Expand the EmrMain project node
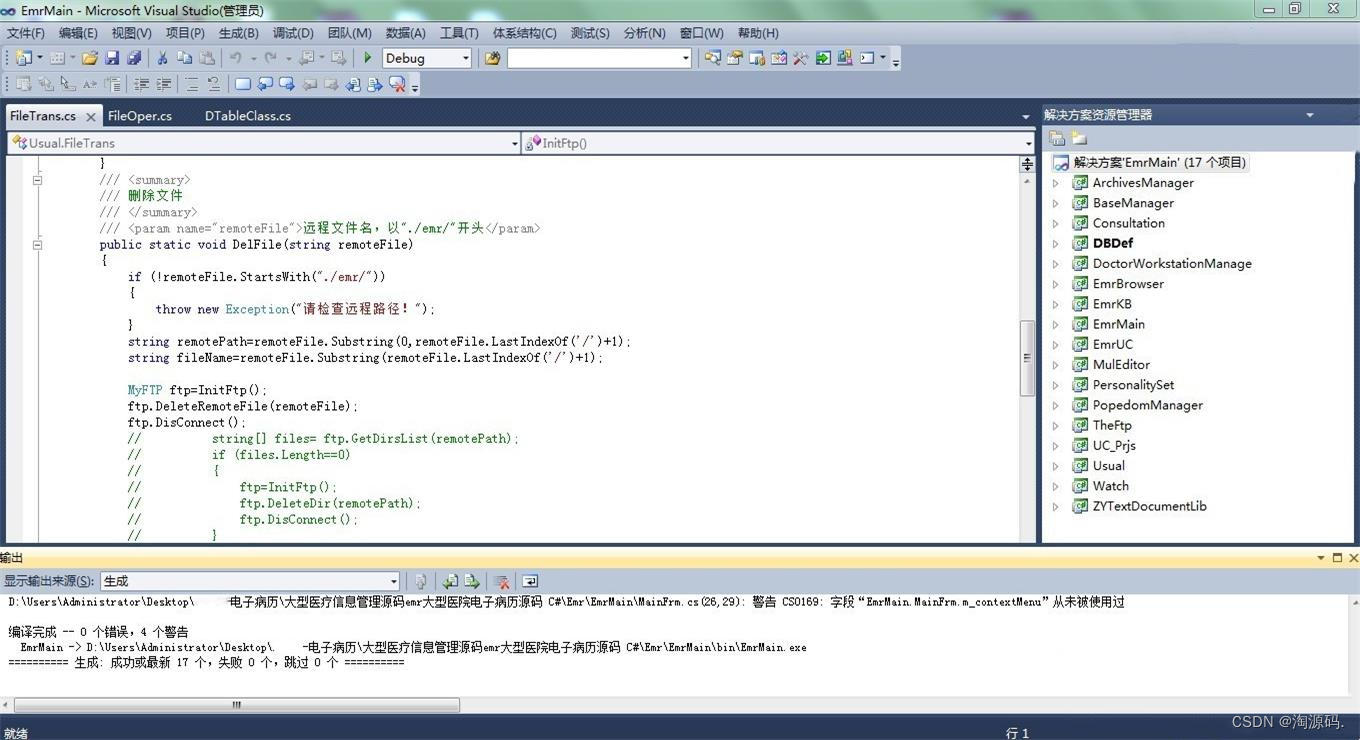1360x740 pixels. click(x=1056, y=324)
